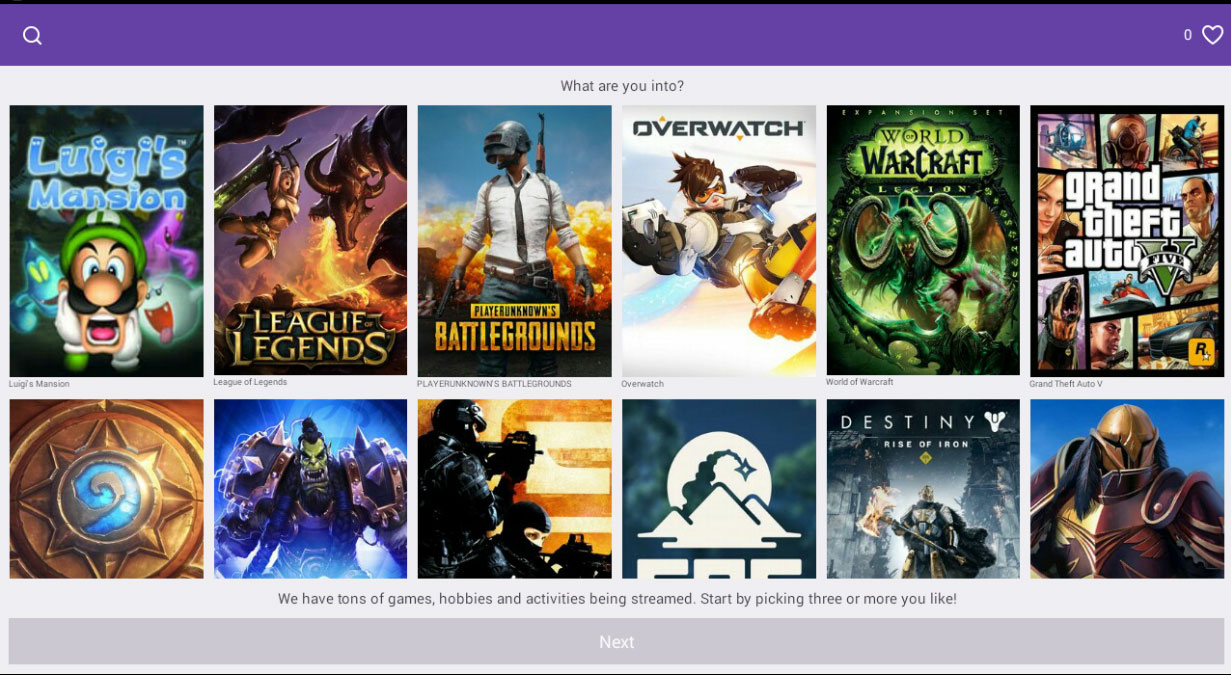Pick the armored orc character cover
Image resolution: width=1231 pixels, height=675 pixels.
click(x=310, y=489)
